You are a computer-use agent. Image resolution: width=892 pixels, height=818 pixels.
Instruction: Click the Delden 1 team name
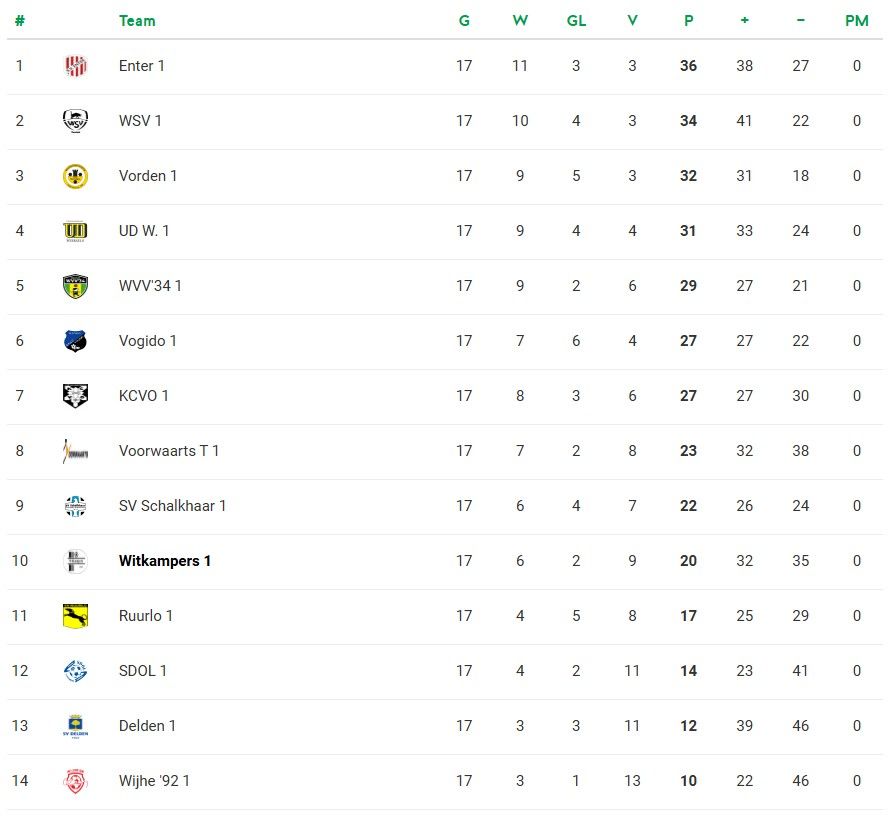147,726
